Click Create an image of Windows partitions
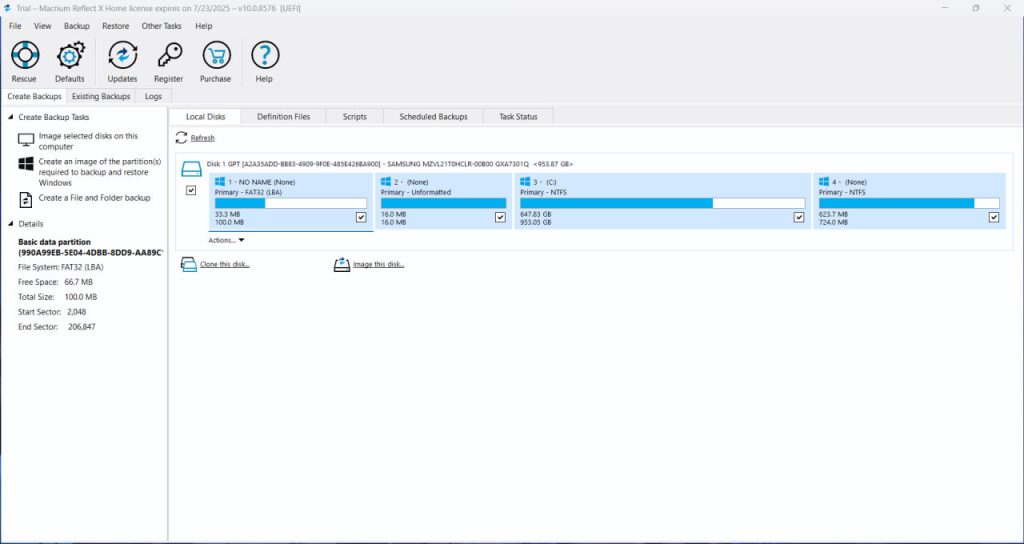The image size is (1024, 544). point(100,172)
